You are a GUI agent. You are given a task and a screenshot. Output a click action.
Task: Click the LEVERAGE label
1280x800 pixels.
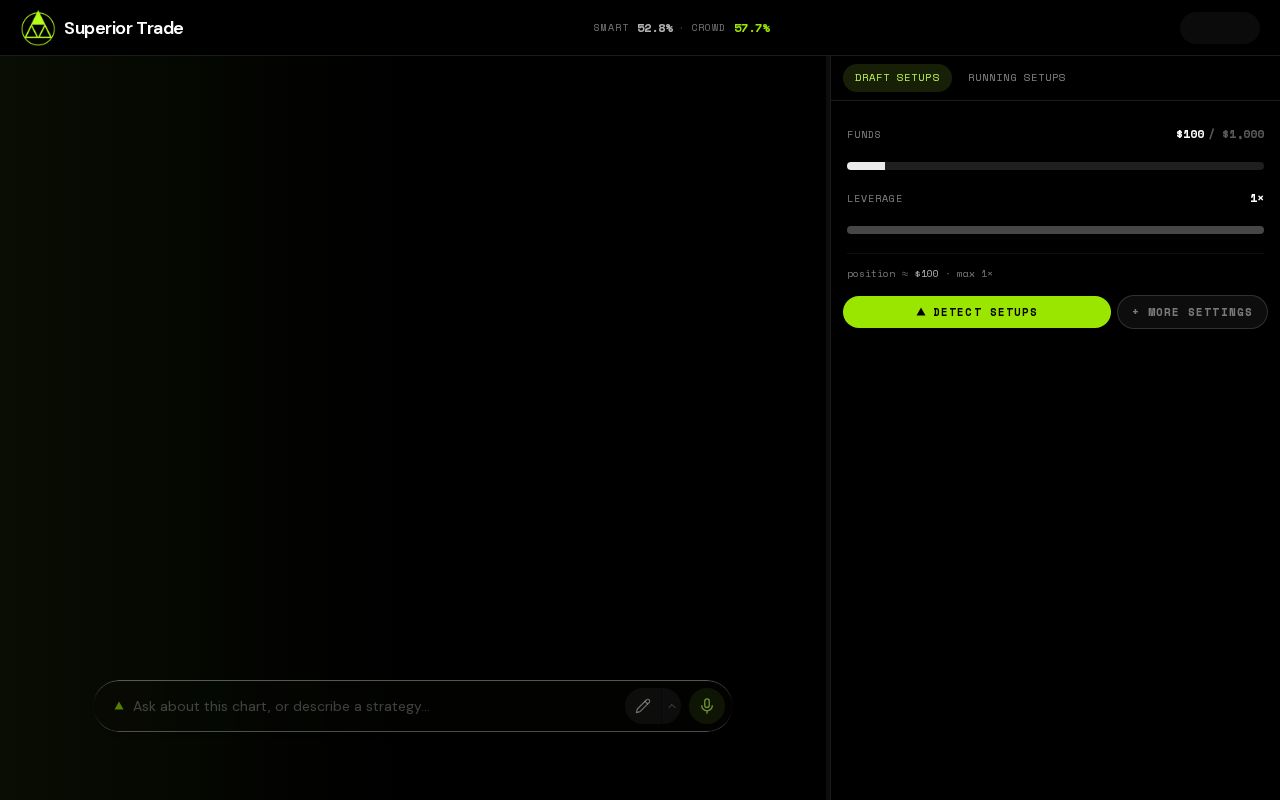tap(875, 199)
